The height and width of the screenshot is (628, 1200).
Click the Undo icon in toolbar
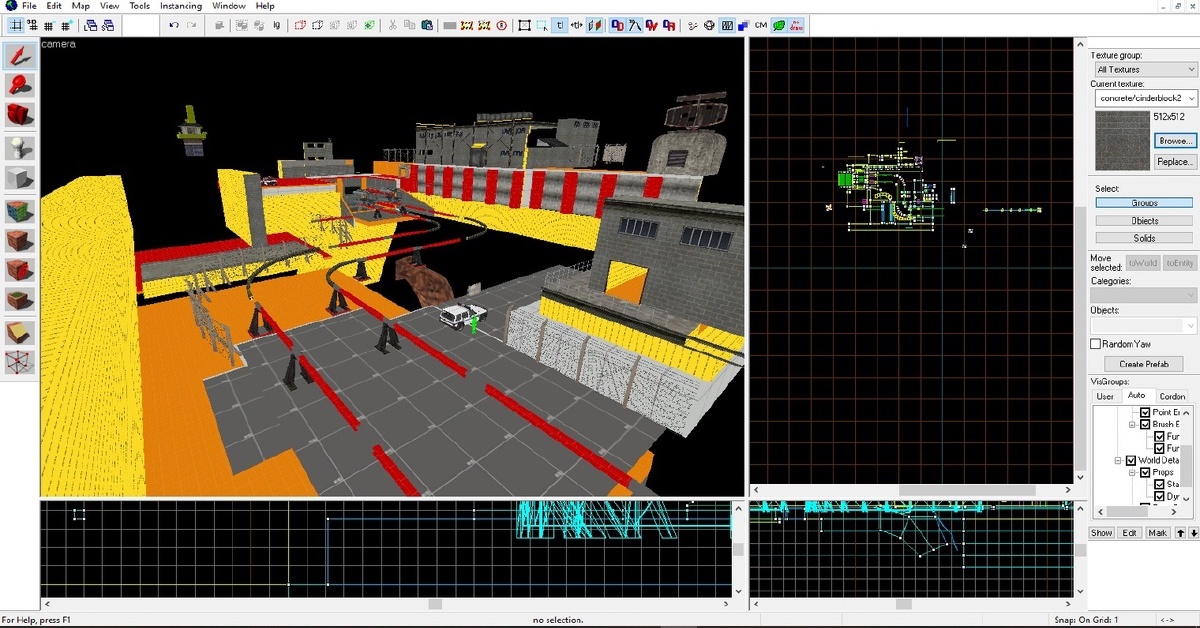click(x=174, y=25)
